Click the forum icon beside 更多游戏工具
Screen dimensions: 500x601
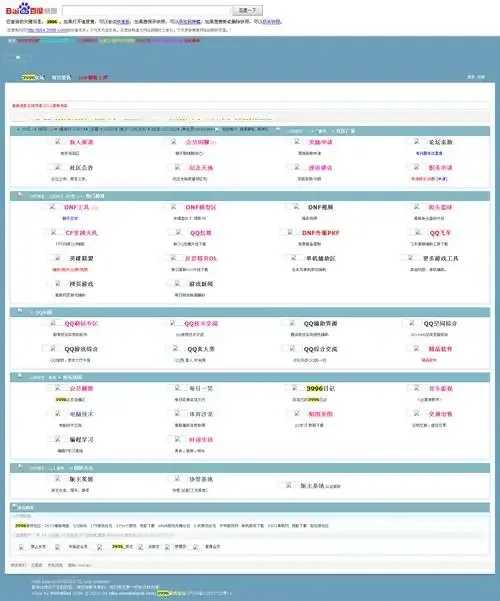click(411, 258)
